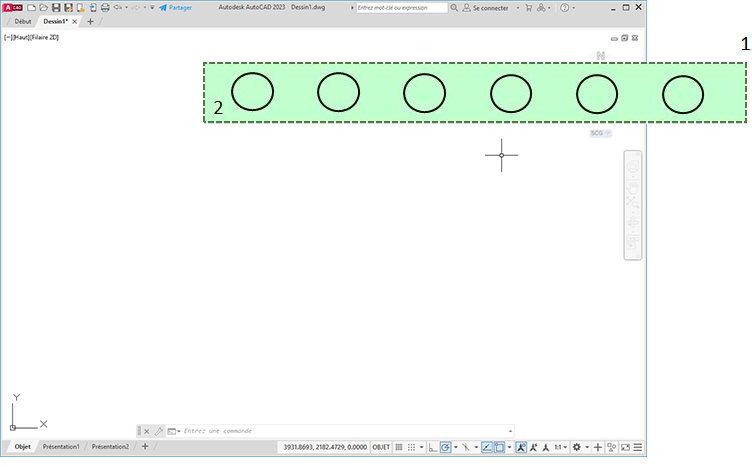Image resolution: width=752 pixels, height=467 pixels.
Task: Save the drawing with the floppy disk icon
Action: click(56, 8)
